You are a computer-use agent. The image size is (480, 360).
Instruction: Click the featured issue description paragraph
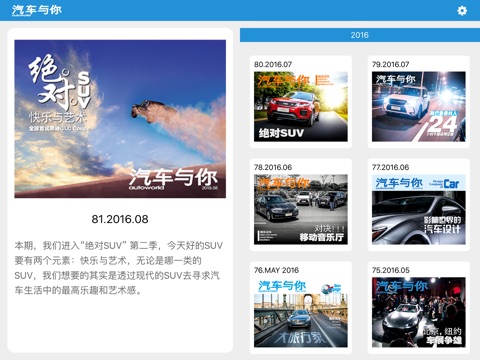119,268
